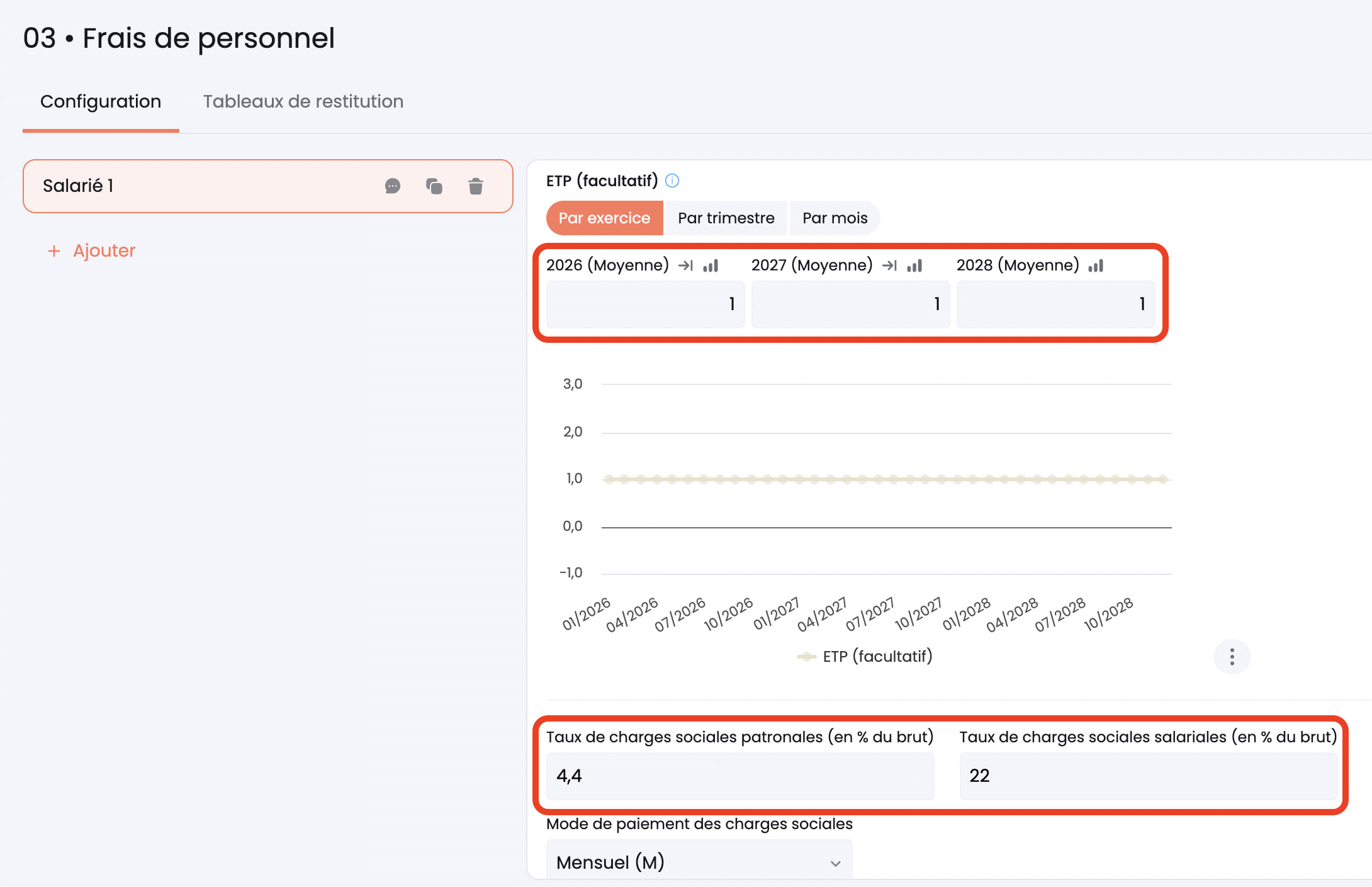Screen dimensions: 1372x887
Task: Select Salarié 1 list entry
Action: [189, 186]
